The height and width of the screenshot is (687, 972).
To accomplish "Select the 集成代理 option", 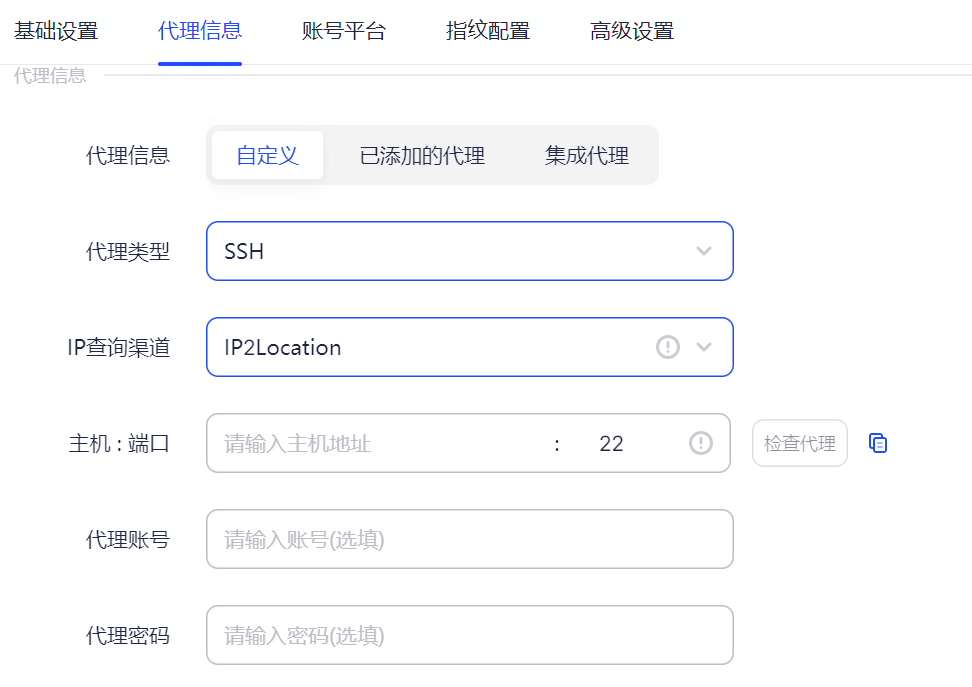I will coord(585,155).
